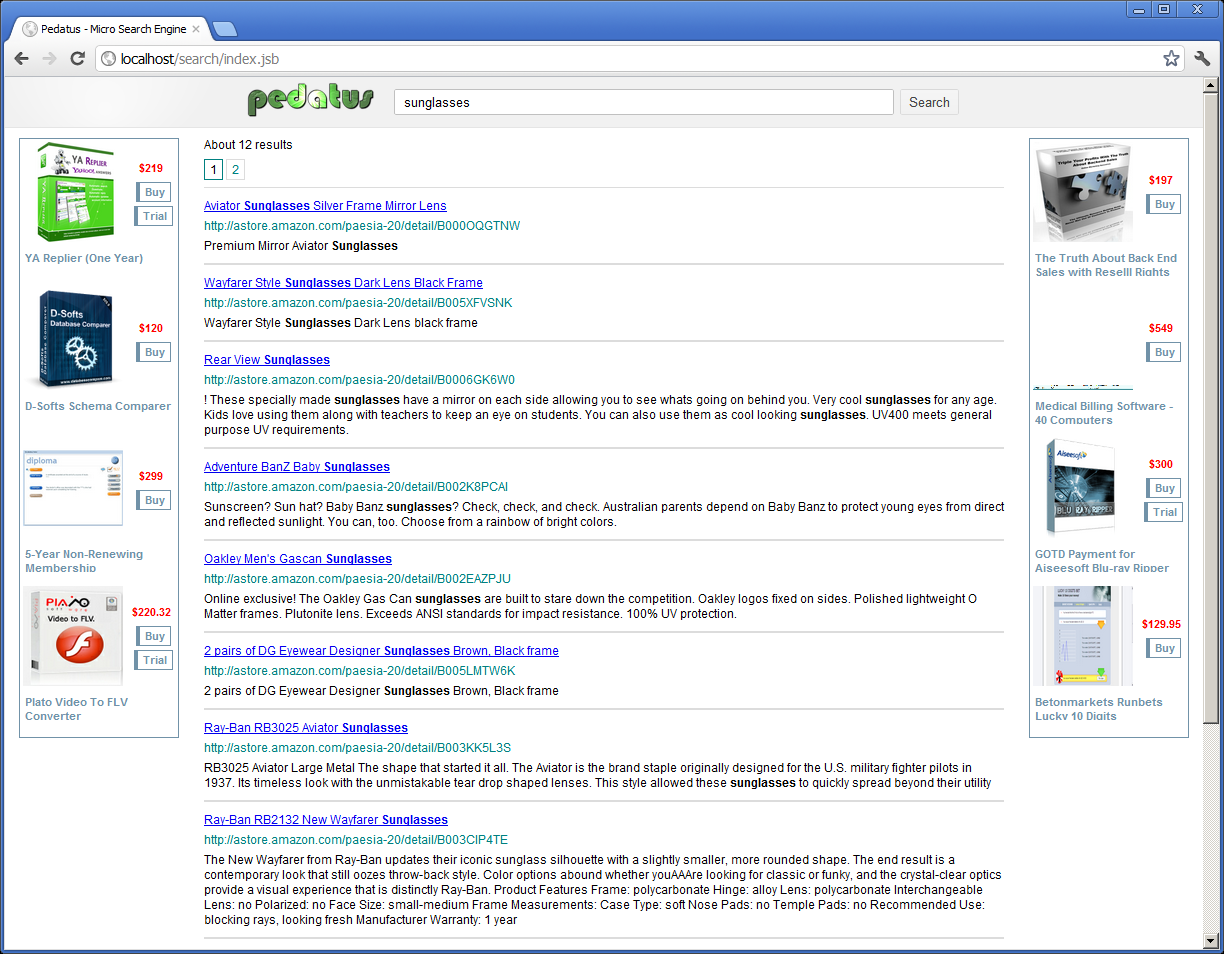Click the URL ending B002K8PCAI
1224x954 pixels.
click(356, 487)
